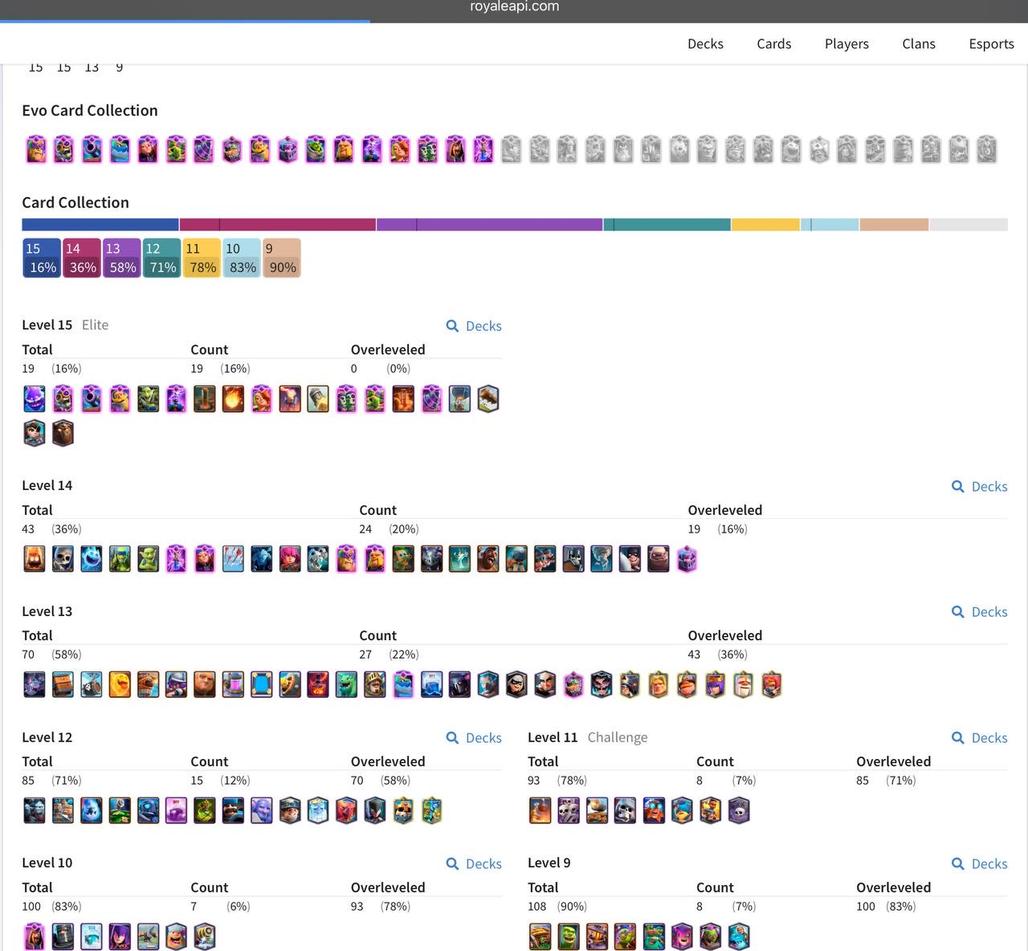
Task: Click the Level 9 section heading
Action: point(549,863)
